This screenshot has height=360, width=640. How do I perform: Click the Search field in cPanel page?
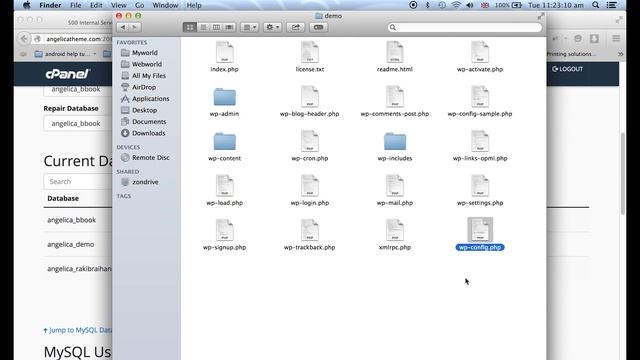78,182
